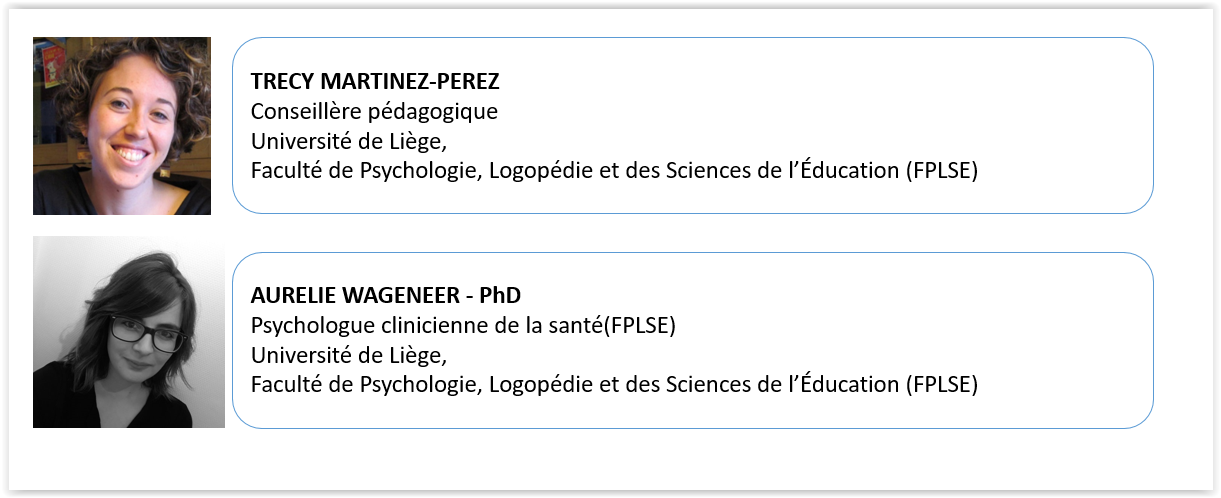1221x498 pixels.
Task: Click the Faculté de Psychologie line in top card
Action: (613, 170)
